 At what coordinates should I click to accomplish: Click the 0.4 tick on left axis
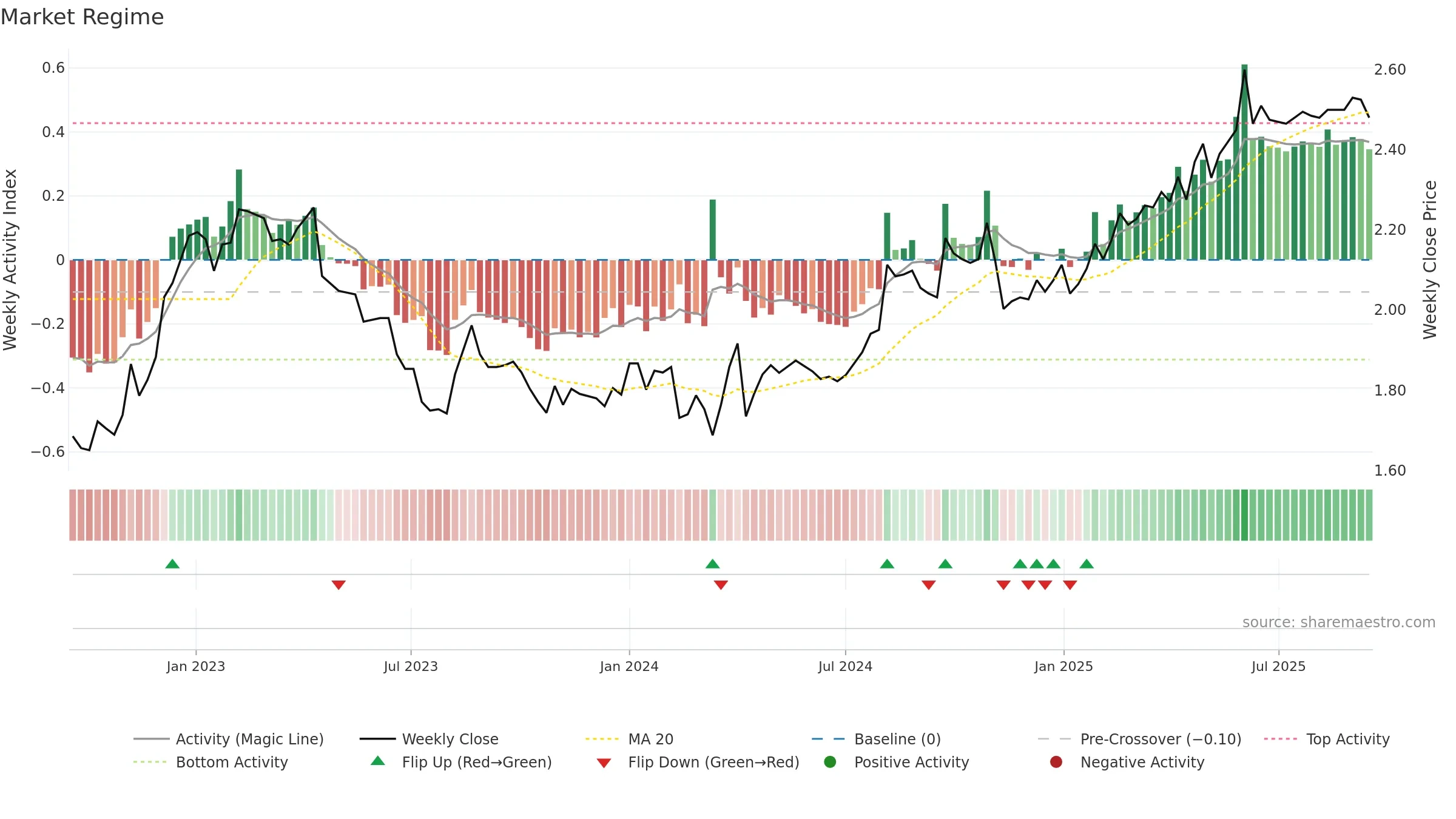coord(53,132)
